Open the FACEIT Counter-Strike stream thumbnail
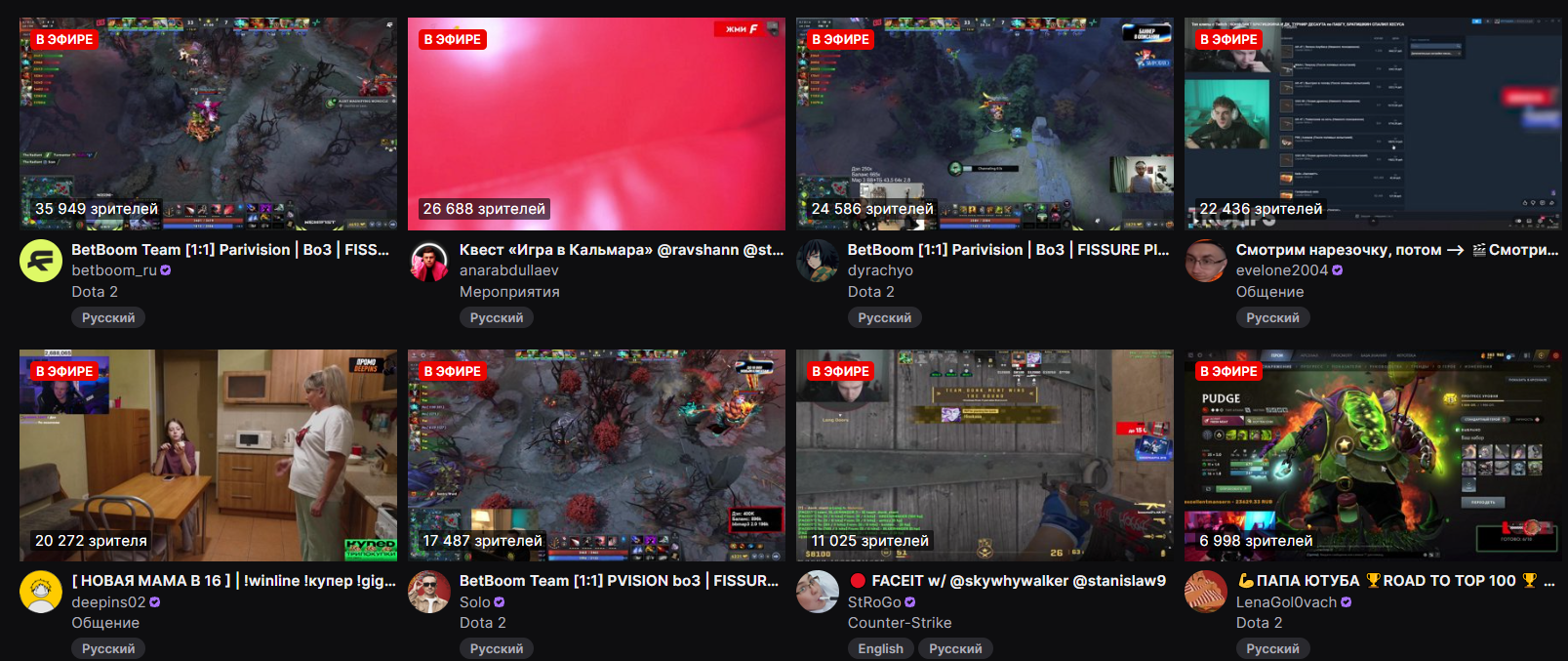This screenshot has height=661, width=1568. [x=985, y=456]
